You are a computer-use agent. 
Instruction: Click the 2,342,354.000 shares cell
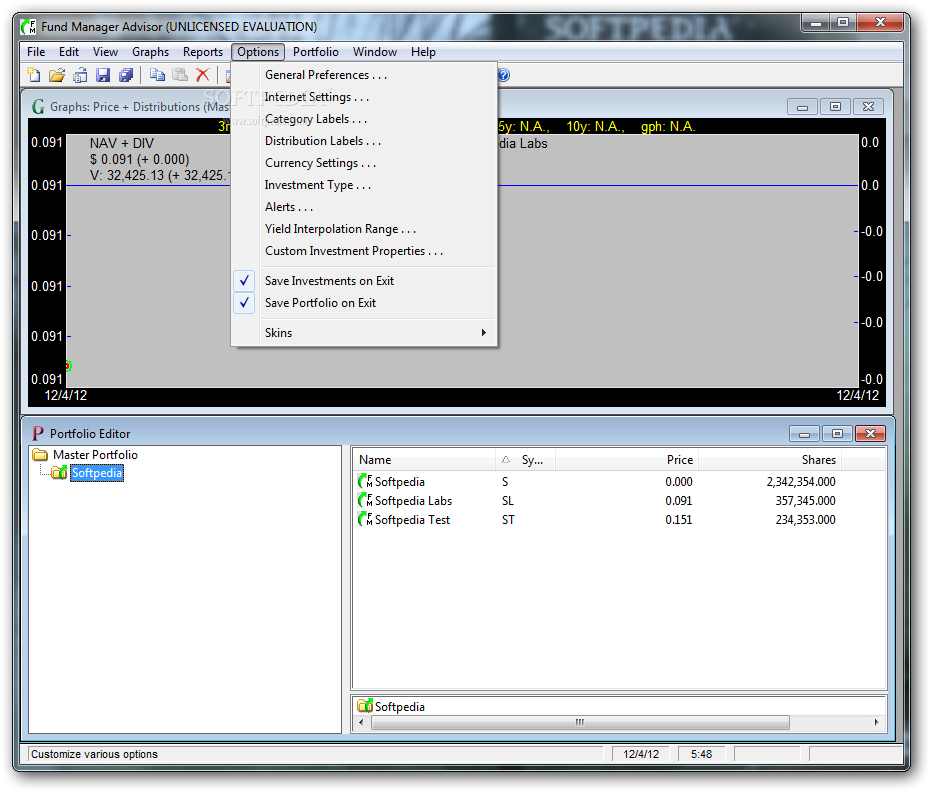click(801, 481)
